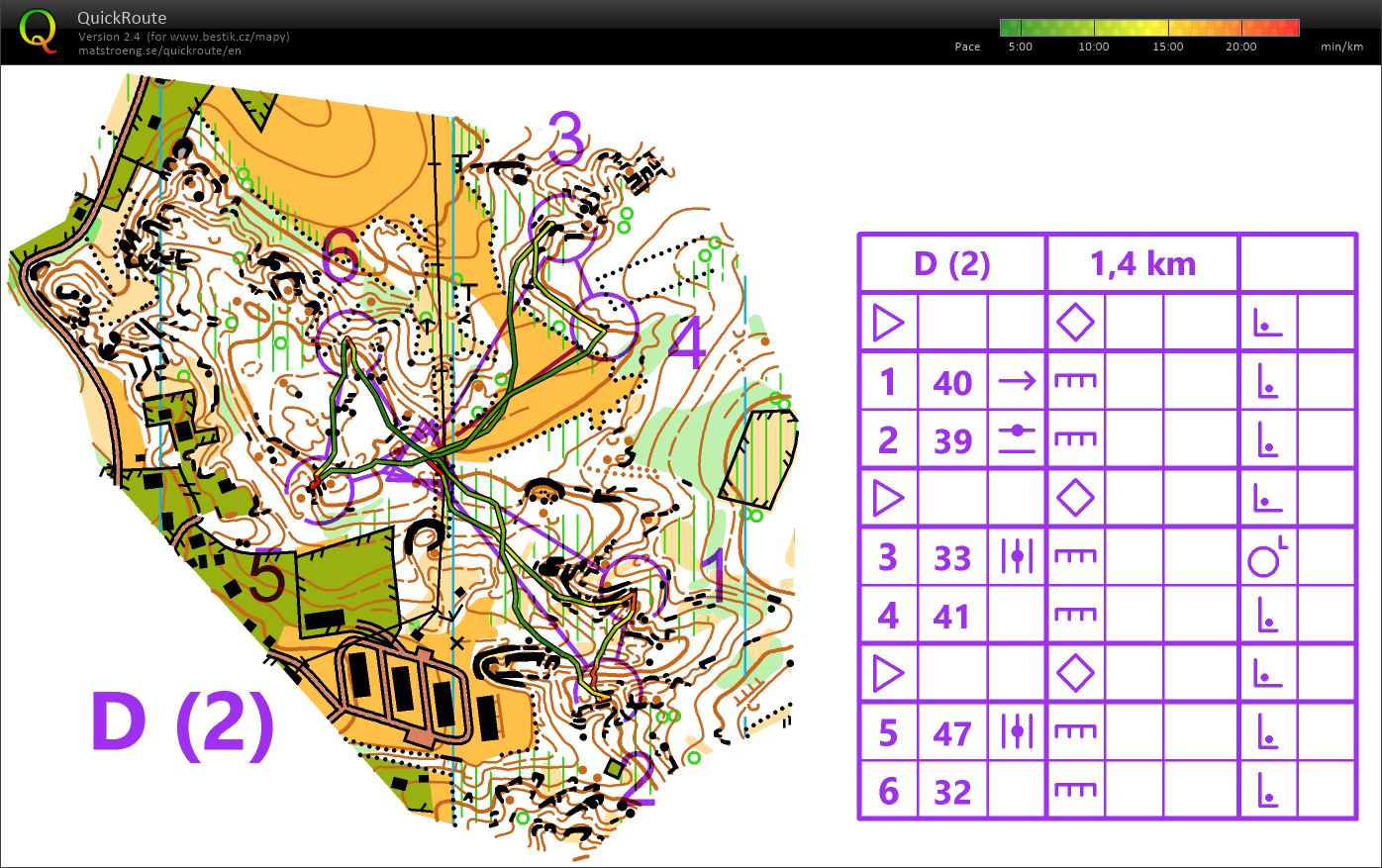Click the between-lines symbol in control row 5
This screenshot has width=1382, height=868.
pyautogui.click(x=1017, y=732)
